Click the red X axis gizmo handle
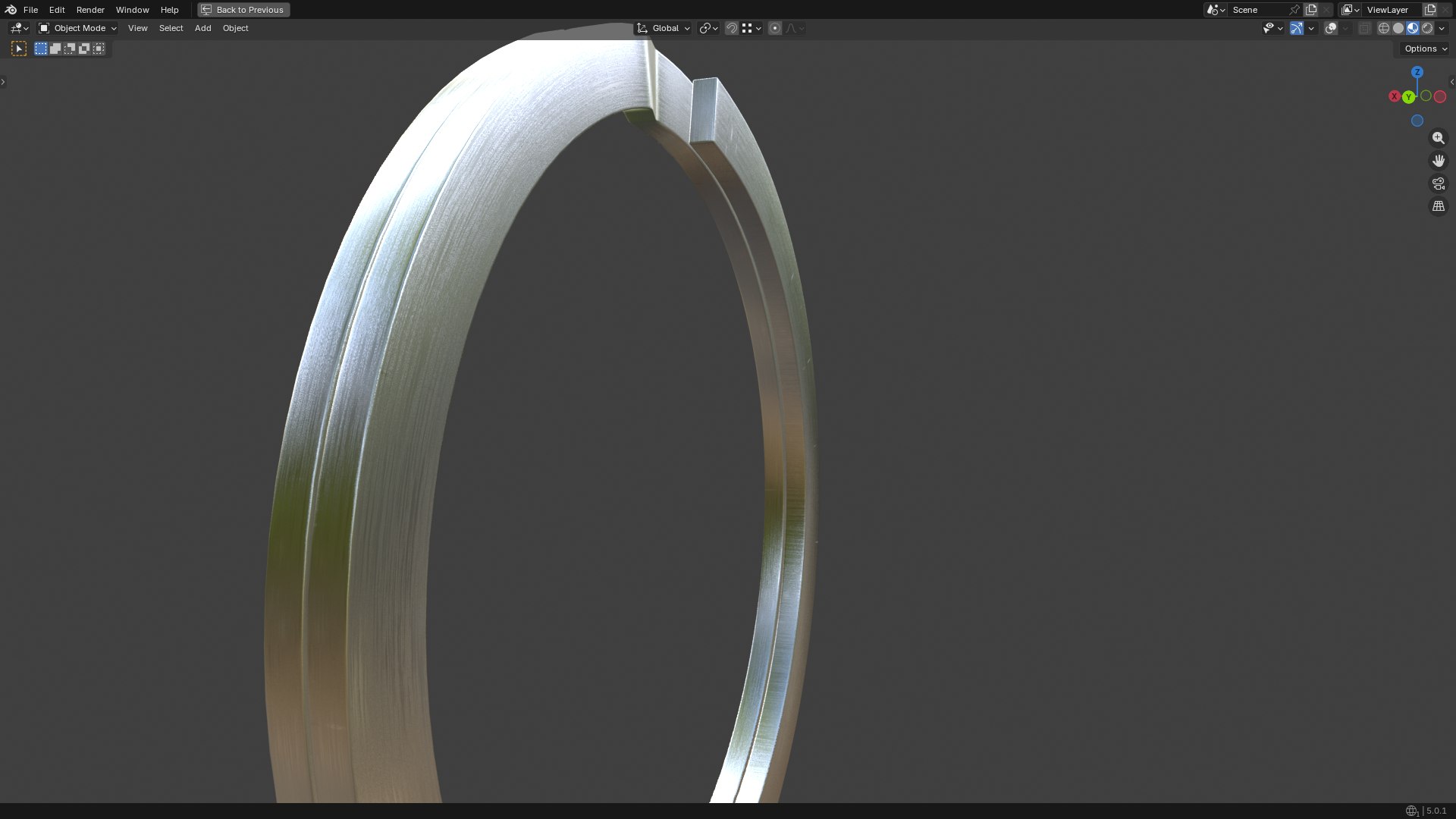1456x819 pixels. coord(1394,96)
